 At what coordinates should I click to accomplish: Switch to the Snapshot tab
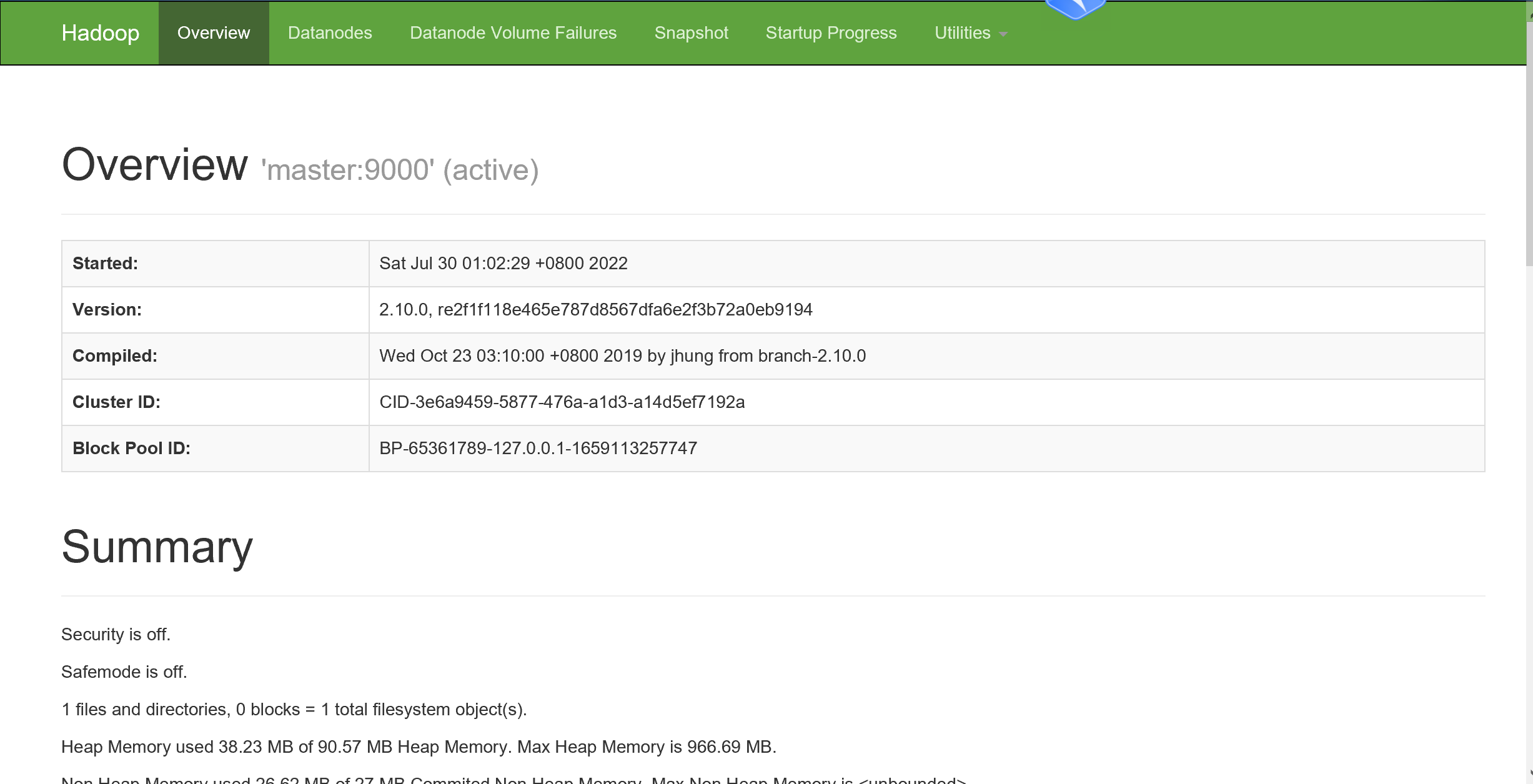(691, 33)
